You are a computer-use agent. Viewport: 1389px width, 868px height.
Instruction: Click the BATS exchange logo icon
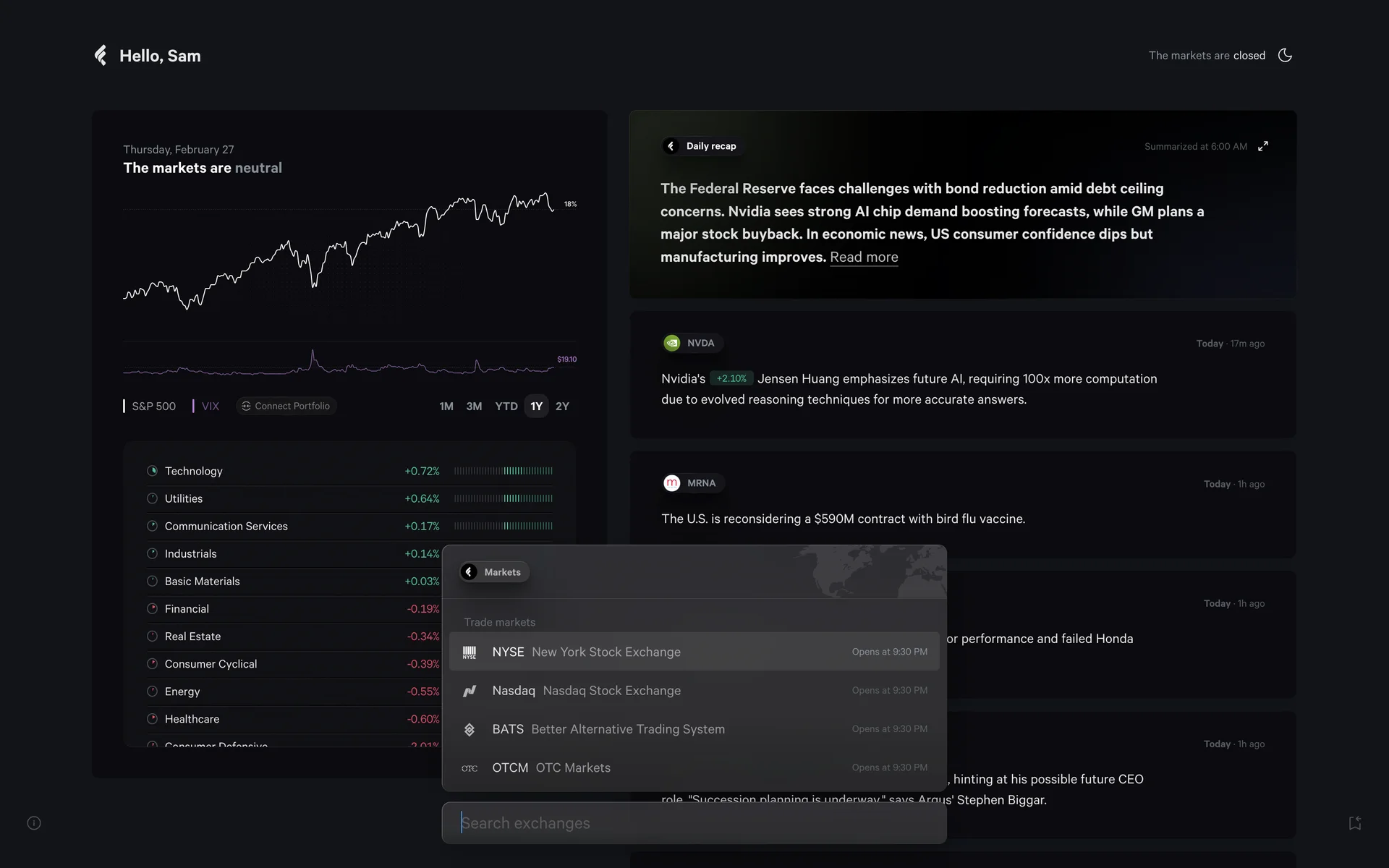coord(470,729)
